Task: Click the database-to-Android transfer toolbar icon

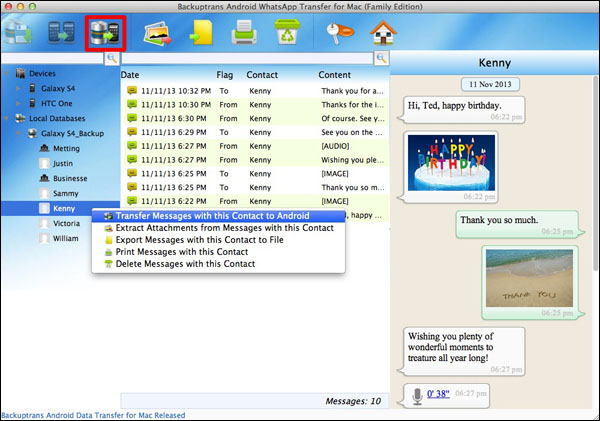Action: coord(105,33)
